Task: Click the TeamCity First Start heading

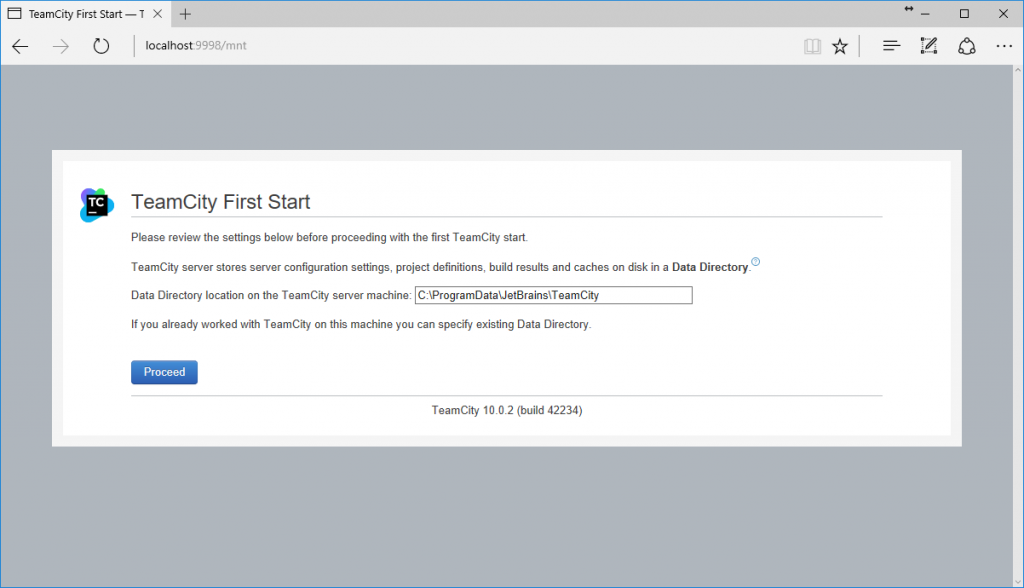Action: click(x=221, y=202)
